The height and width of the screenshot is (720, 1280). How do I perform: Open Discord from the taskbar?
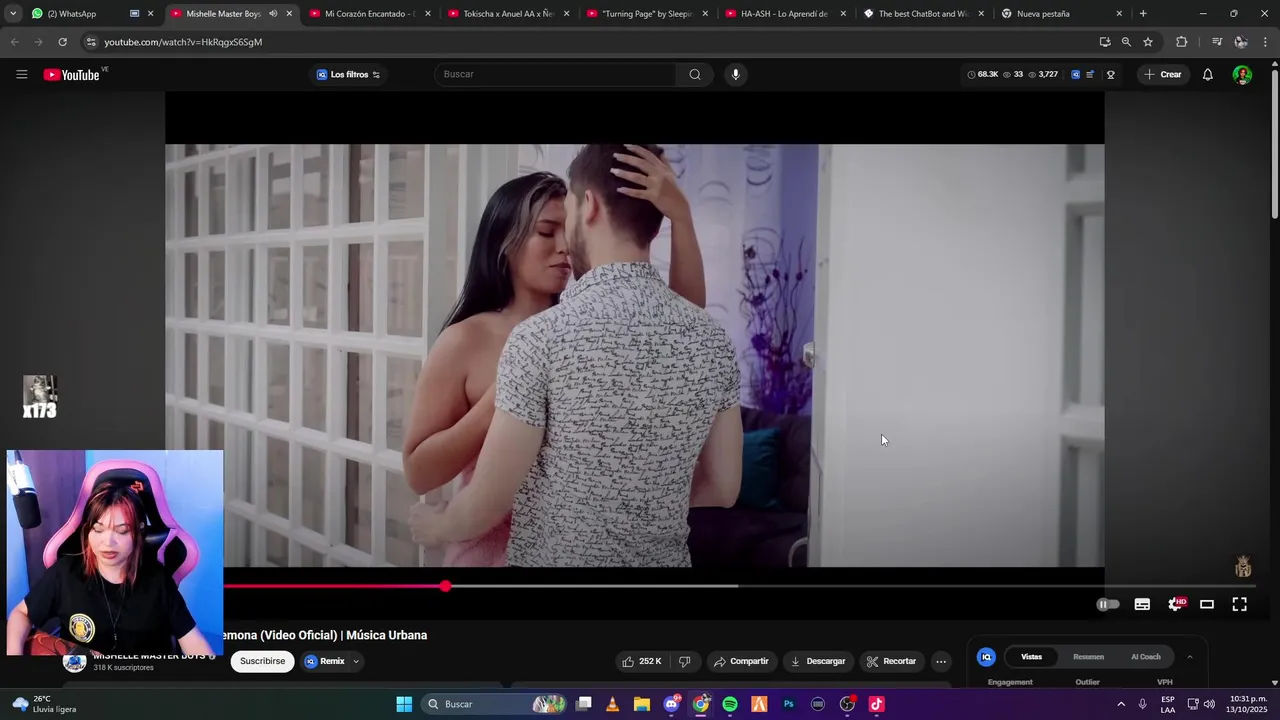tap(672, 704)
